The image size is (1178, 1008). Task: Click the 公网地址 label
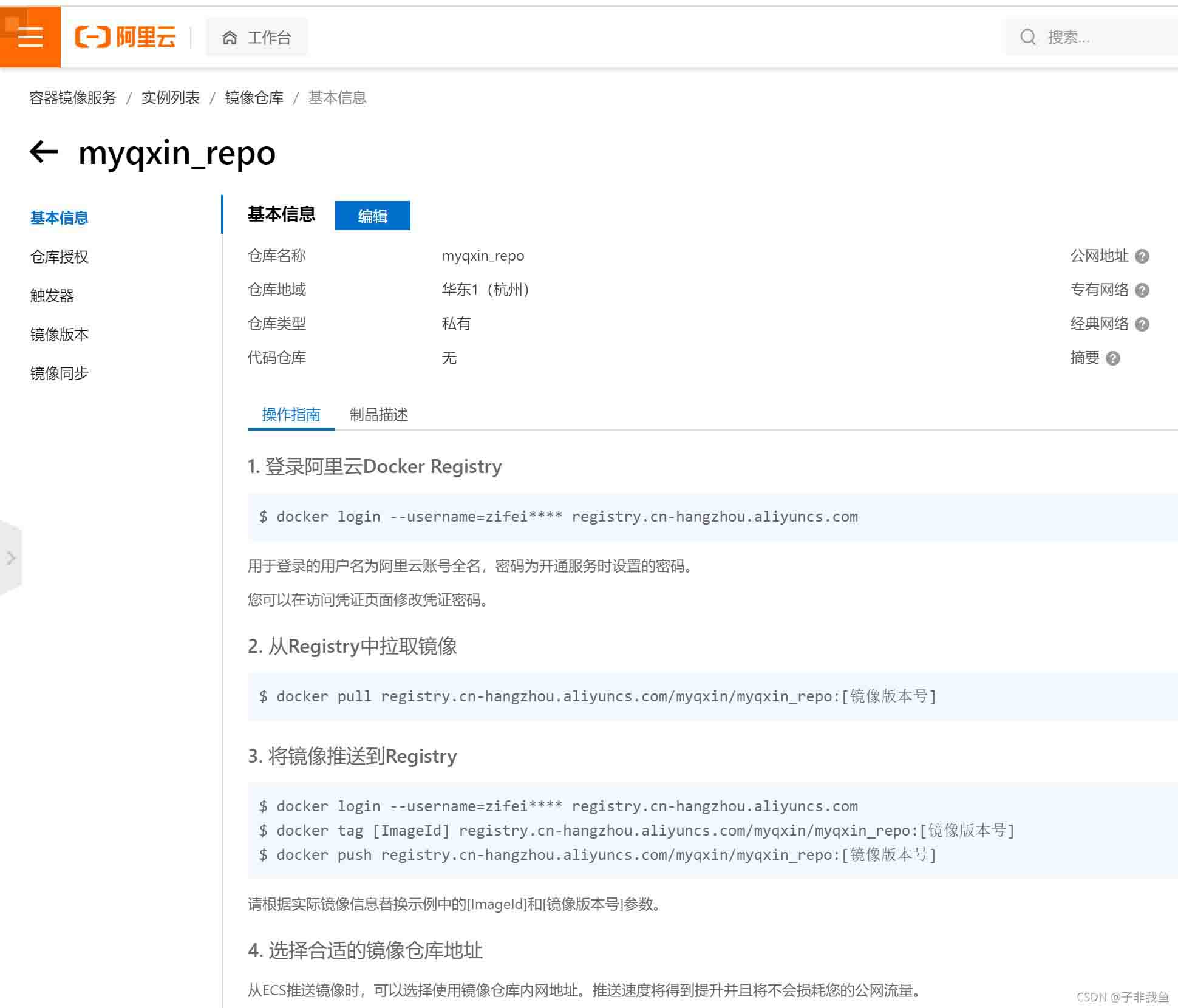tap(1100, 256)
